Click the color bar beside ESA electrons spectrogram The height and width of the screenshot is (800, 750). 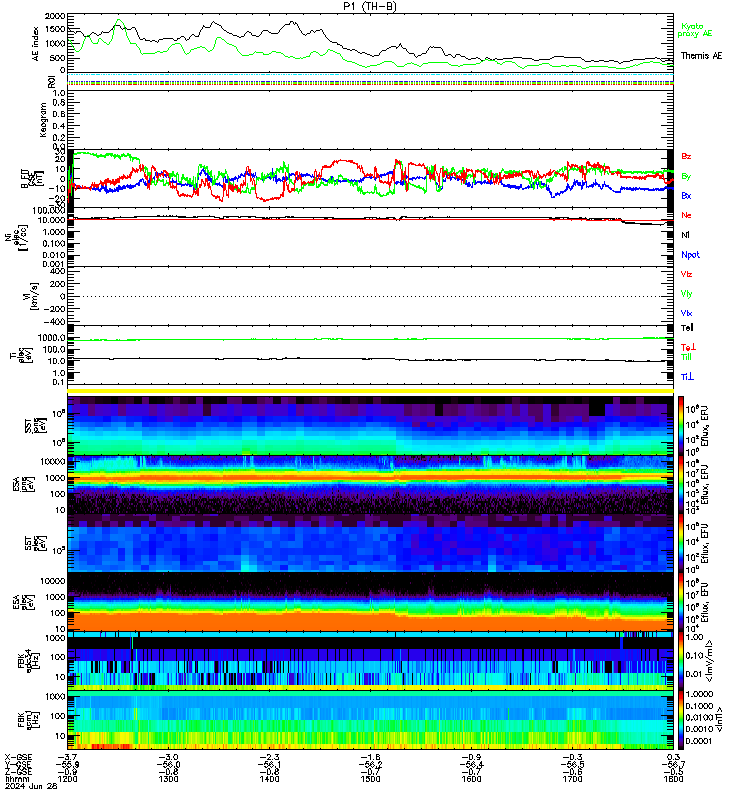point(681,602)
